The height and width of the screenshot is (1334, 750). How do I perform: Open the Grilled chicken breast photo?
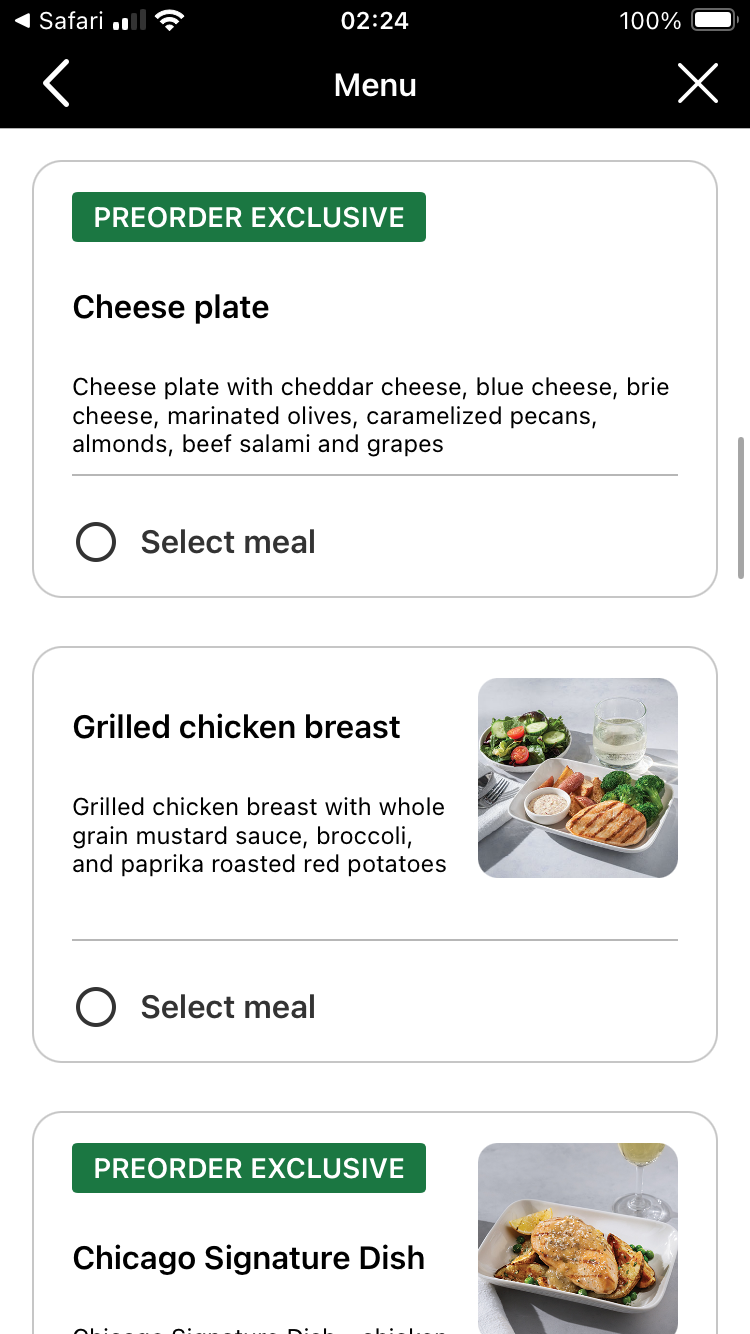click(x=577, y=778)
